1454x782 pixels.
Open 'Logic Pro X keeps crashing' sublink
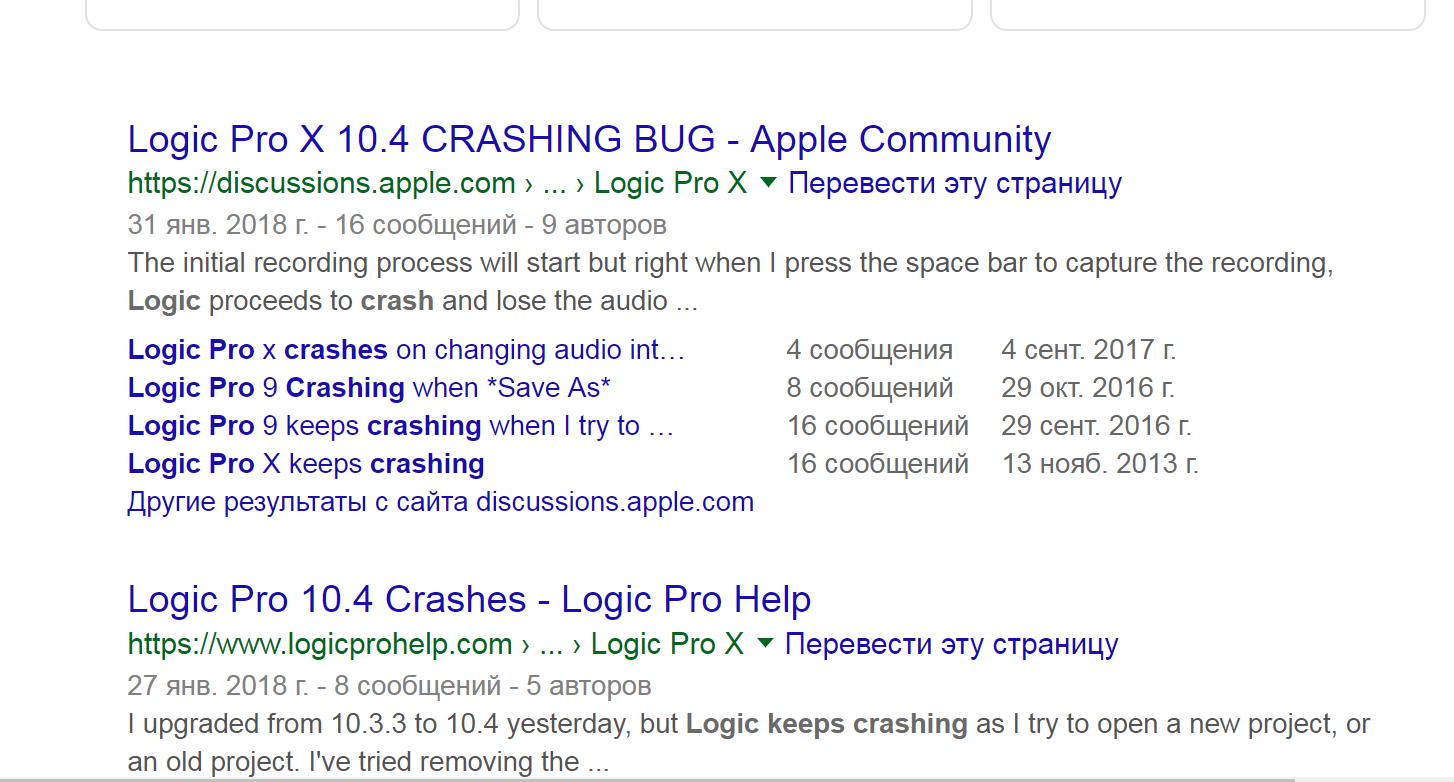(306, 464)
